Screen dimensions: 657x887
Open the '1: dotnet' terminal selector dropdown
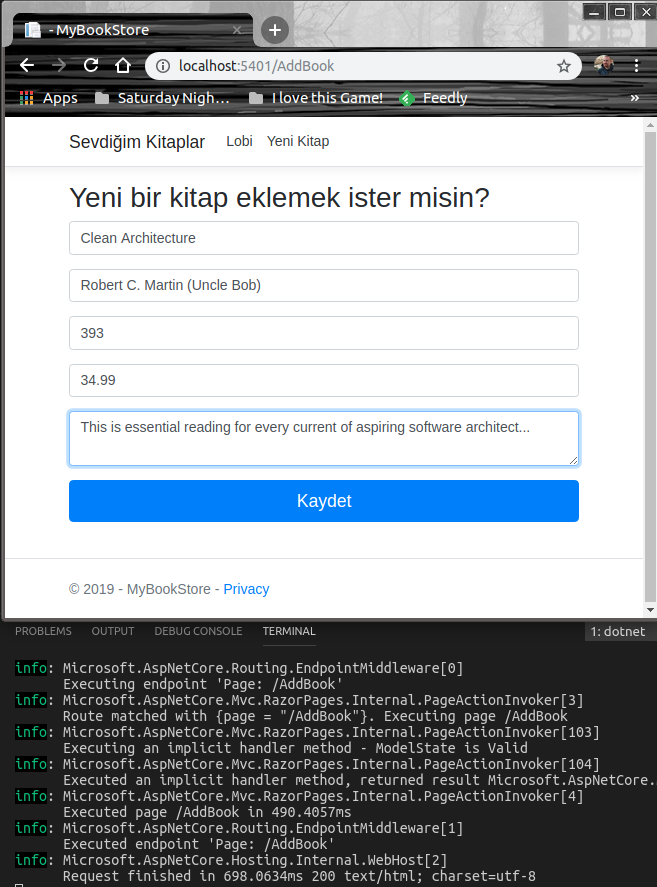[x=617, y=631]
